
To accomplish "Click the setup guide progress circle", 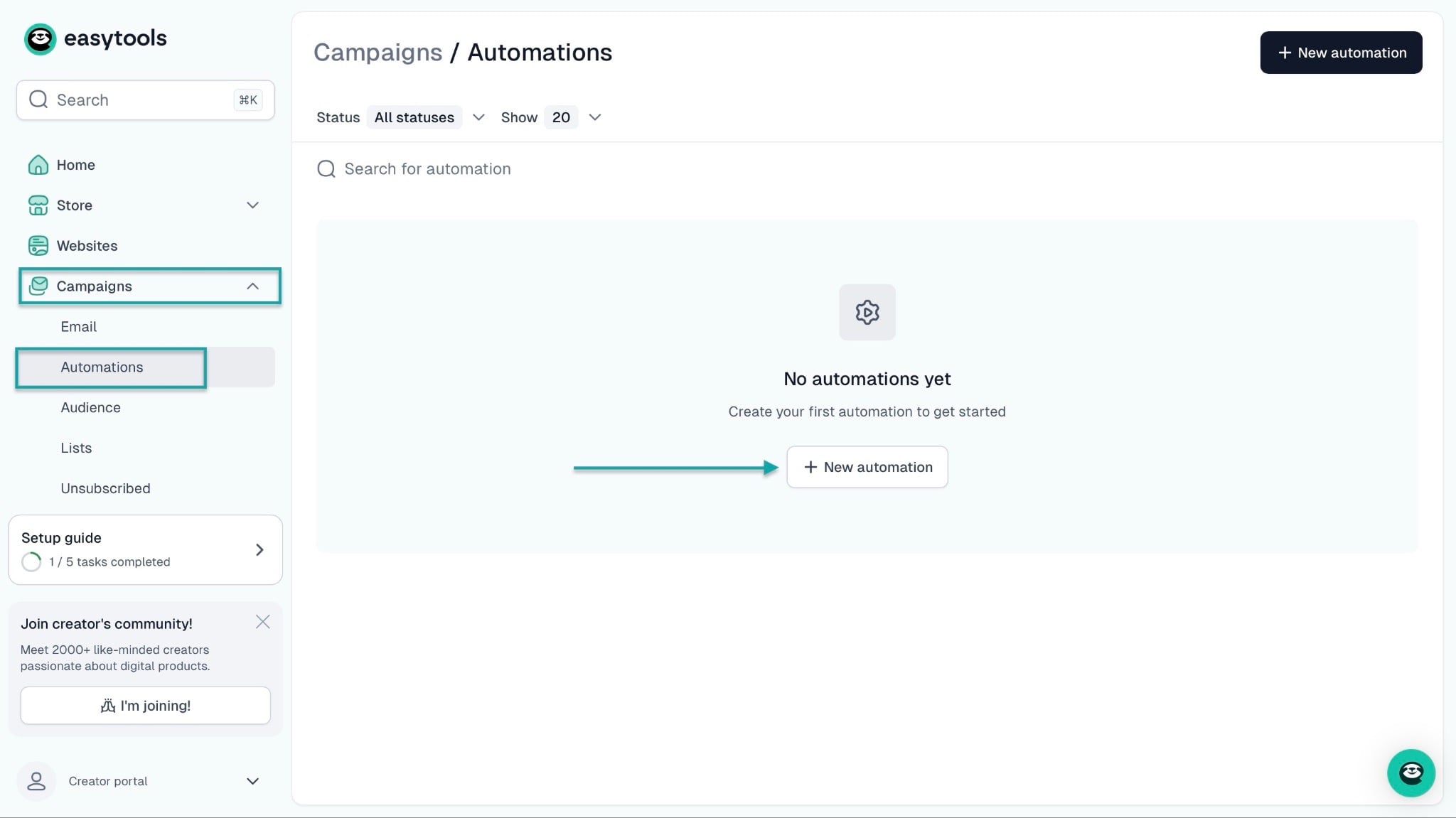I will 31,562.
